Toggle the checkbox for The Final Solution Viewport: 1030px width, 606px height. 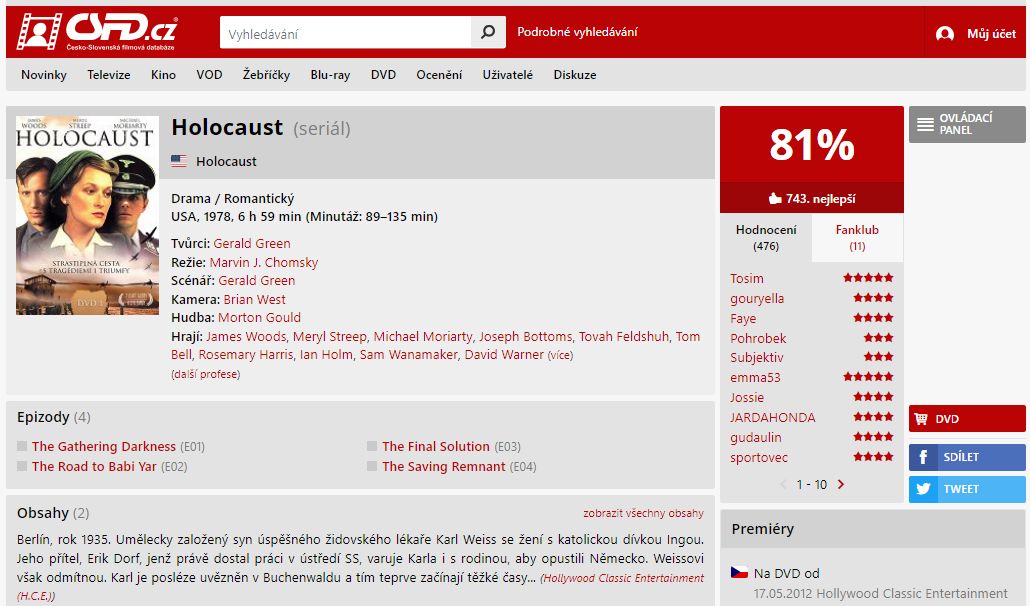(372, 446)
